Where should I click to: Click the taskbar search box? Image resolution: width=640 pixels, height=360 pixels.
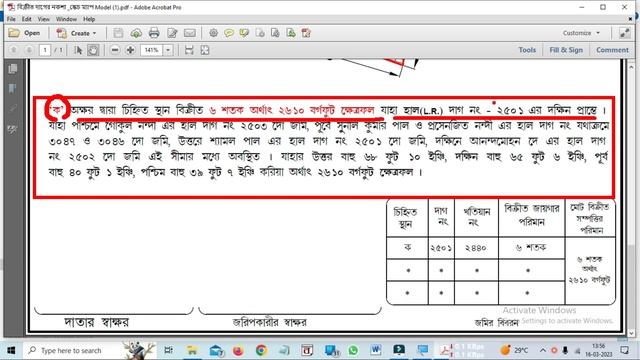[89, 350]
